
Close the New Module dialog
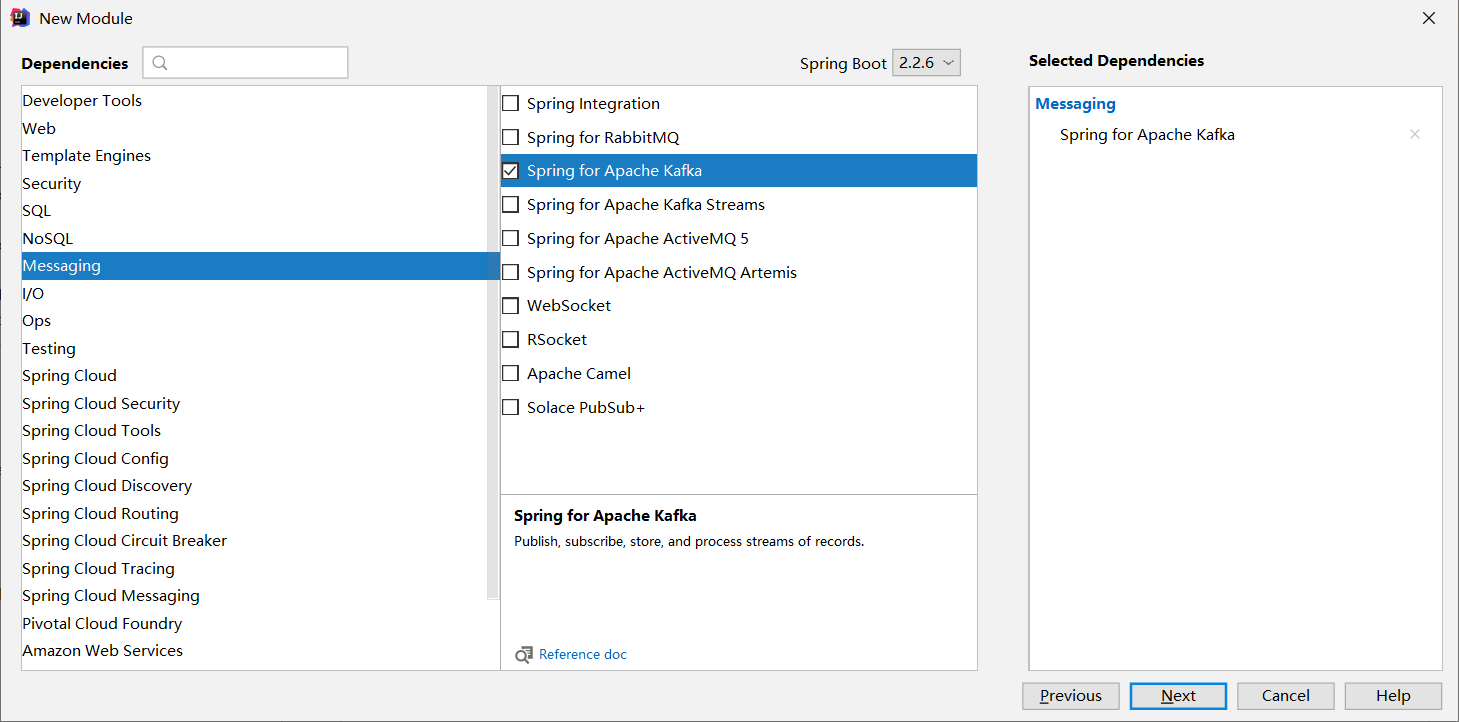(x=1429, y=18)
